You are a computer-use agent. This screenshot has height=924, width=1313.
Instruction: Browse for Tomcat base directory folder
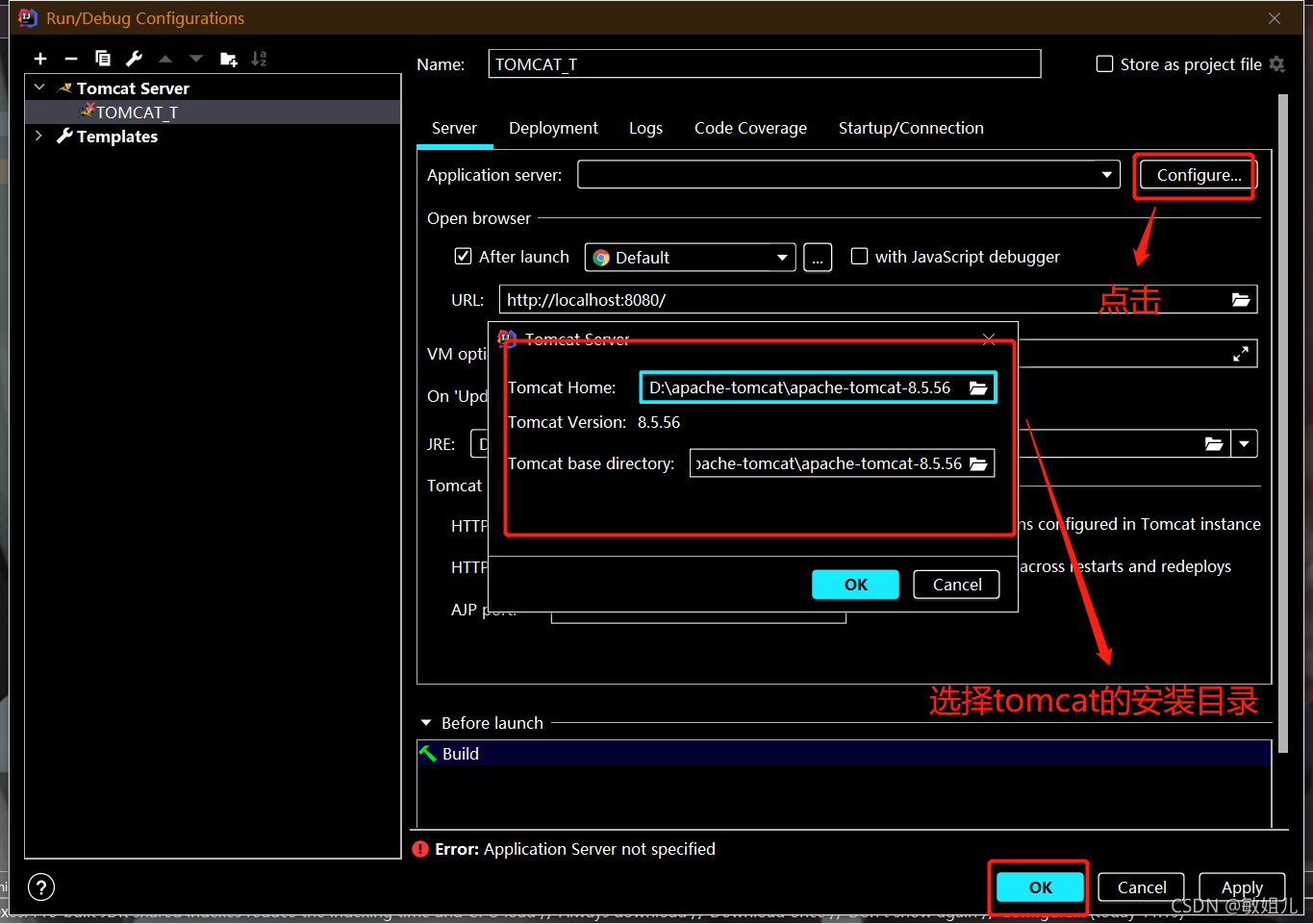[978, 463]
